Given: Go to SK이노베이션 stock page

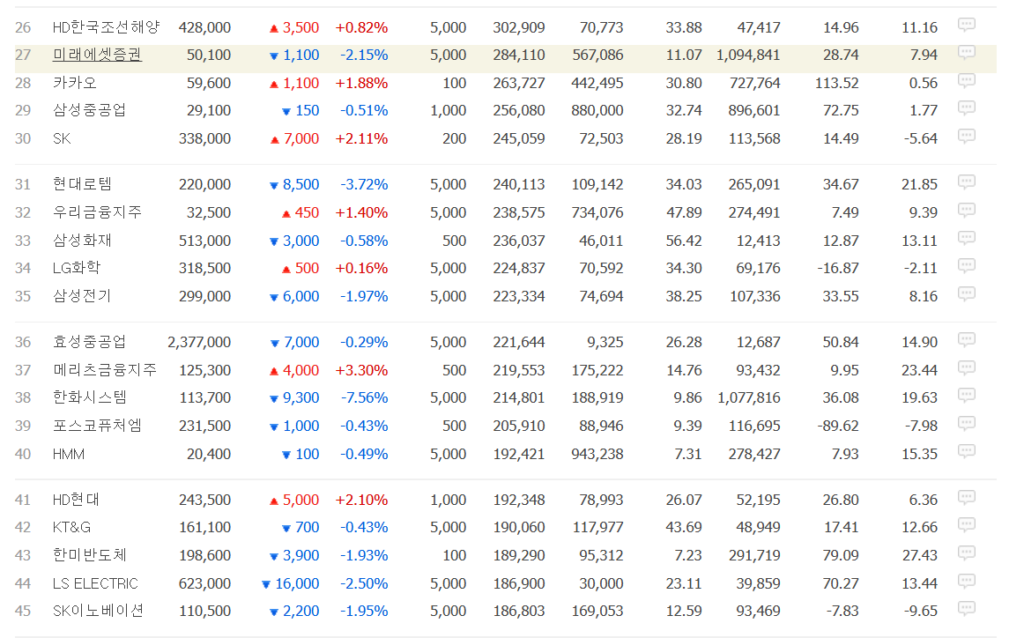Looking at the screenshot, I should [x=98, y=611].
